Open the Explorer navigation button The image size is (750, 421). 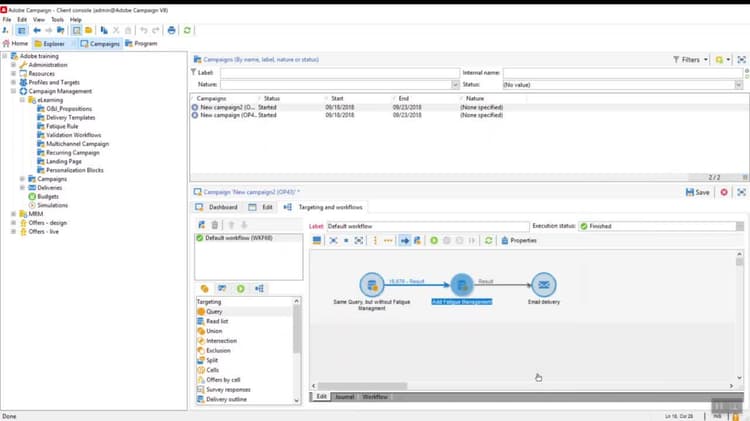tap(50, 44)
